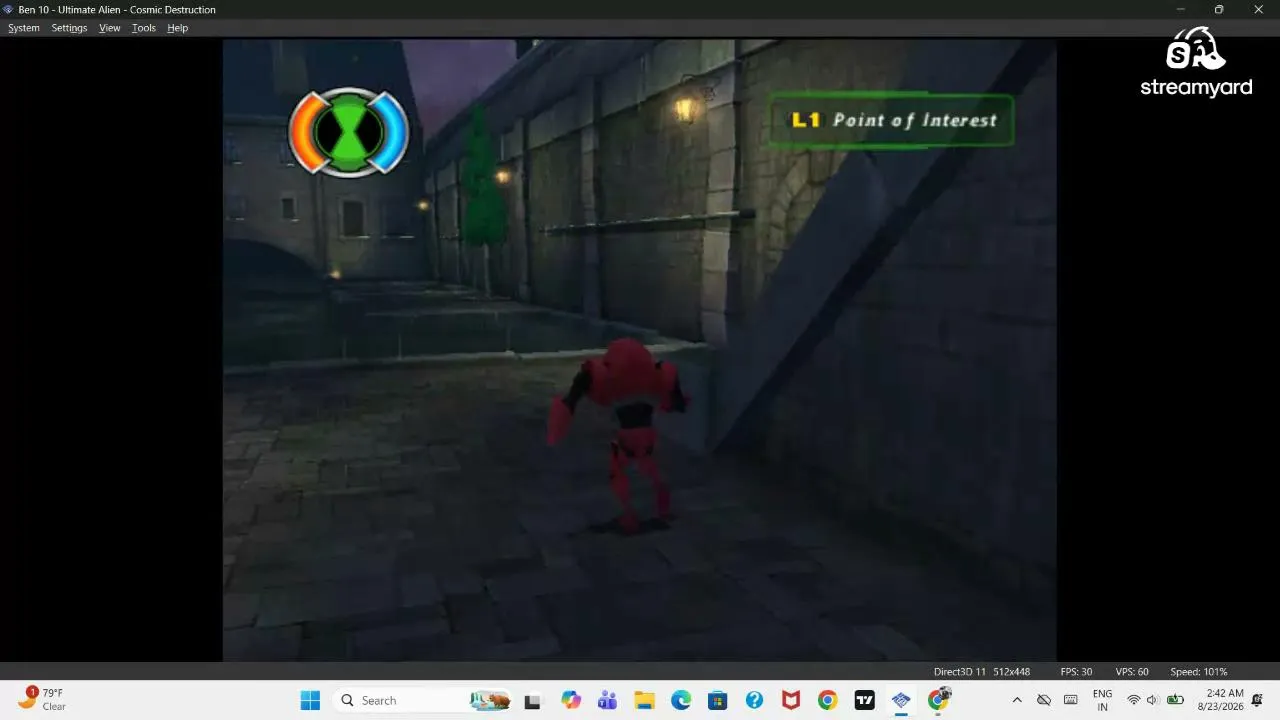
Task: Open TradingView from the taskbar
Action: (x=864, y=701)
